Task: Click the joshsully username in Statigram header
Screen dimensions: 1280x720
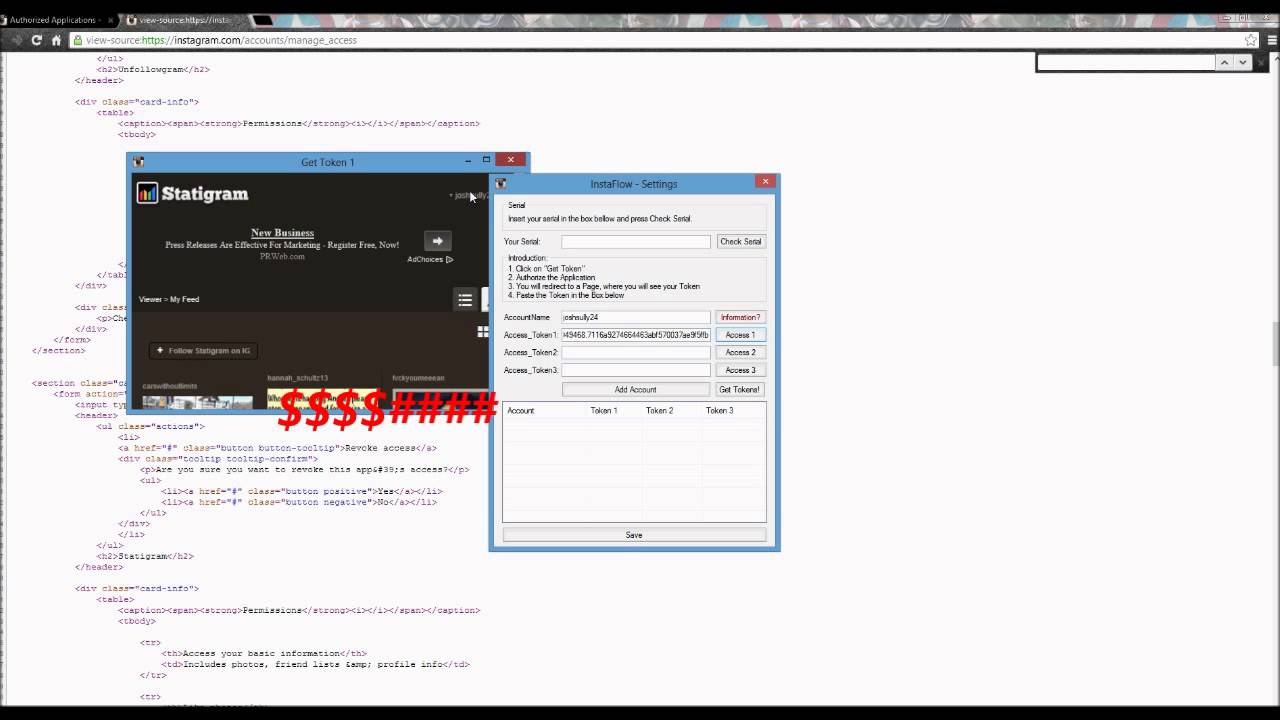Action: click(470, 196)
